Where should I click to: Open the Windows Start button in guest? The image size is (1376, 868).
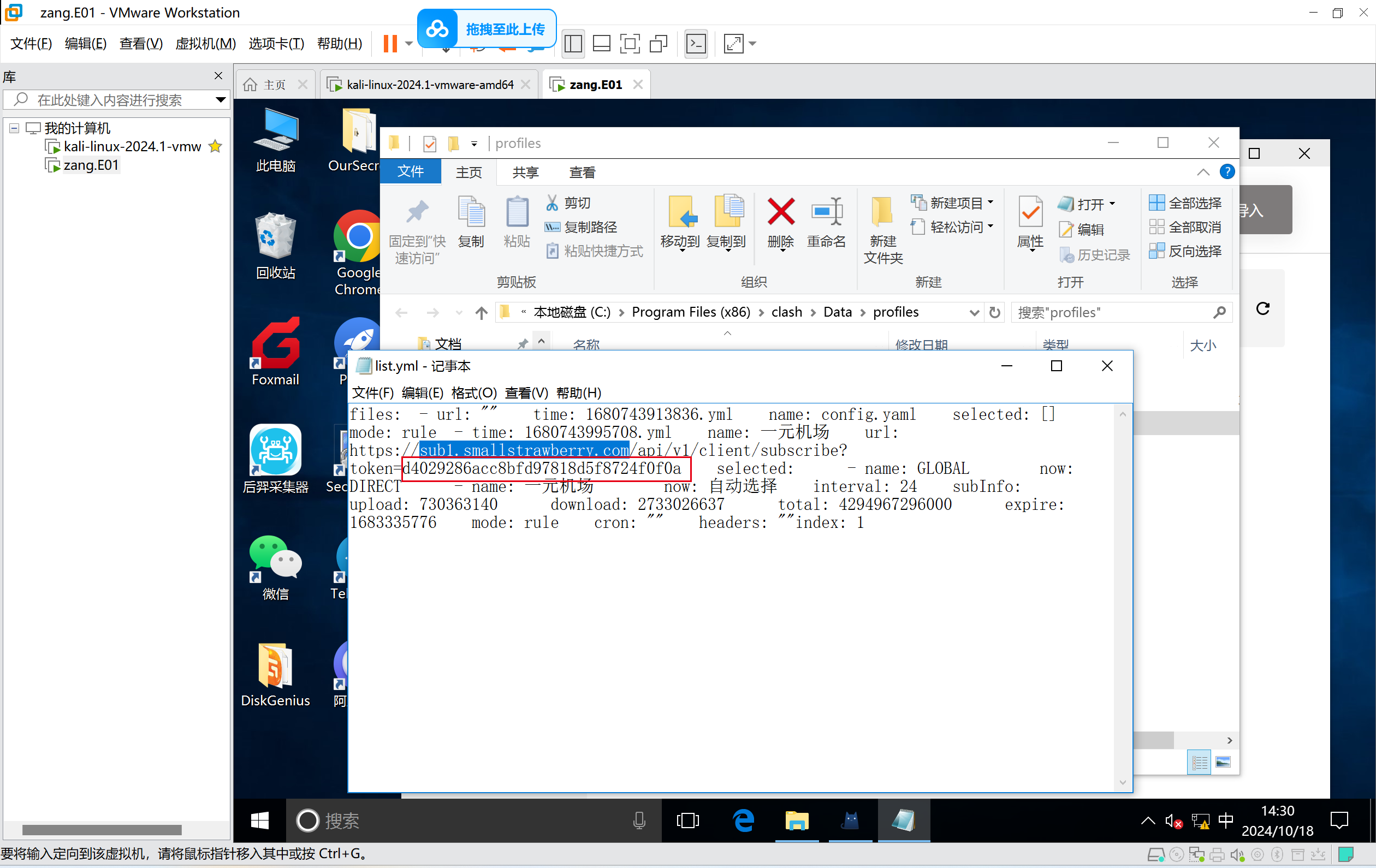260,821
